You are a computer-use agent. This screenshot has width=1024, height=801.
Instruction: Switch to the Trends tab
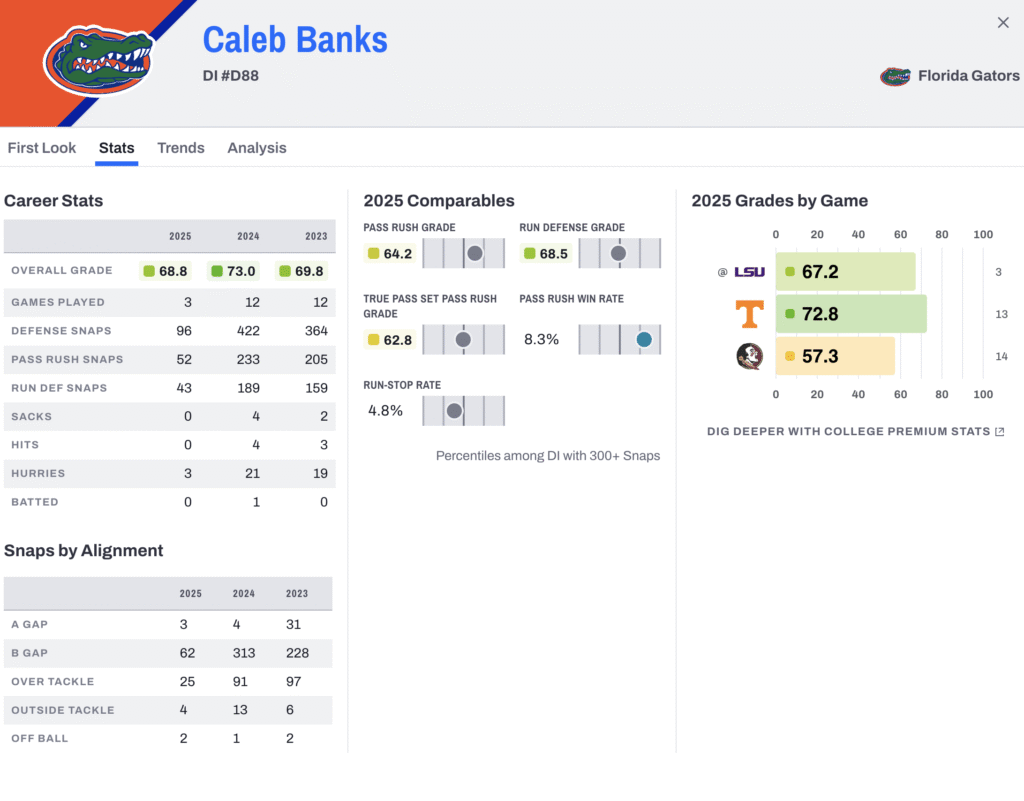(181, 148)
